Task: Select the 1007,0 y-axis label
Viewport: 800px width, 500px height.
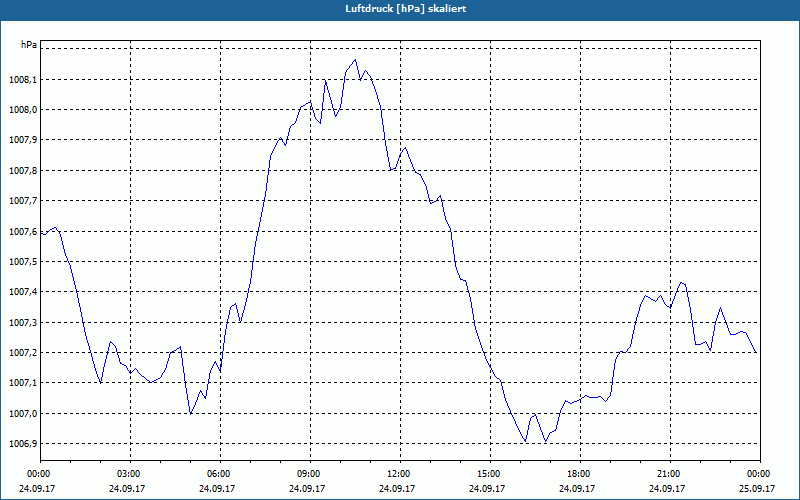Action: [x=23, y=413]
